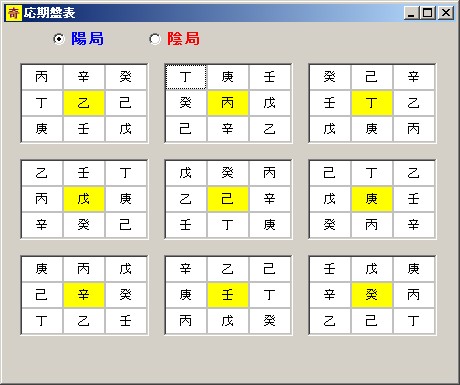The height and width of the screenshot is (385, 460).
Task: Click the yellow 壬 center cell
Action: [227, 295]
